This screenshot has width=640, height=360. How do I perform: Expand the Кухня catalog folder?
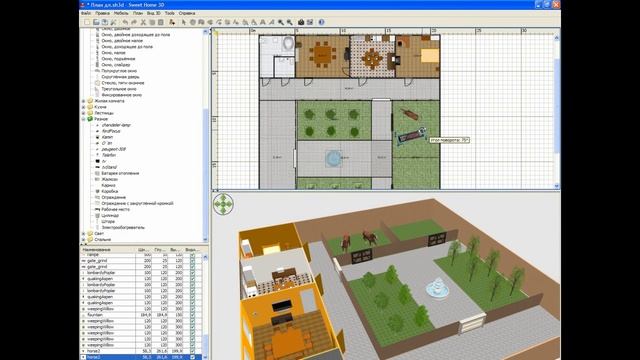tap(84, 107)
